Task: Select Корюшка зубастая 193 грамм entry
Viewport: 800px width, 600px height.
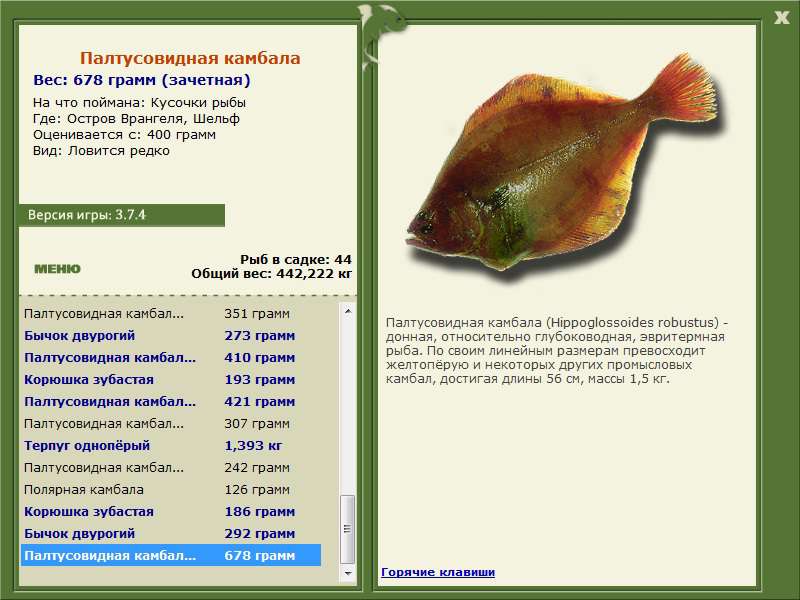Action: 160,380
